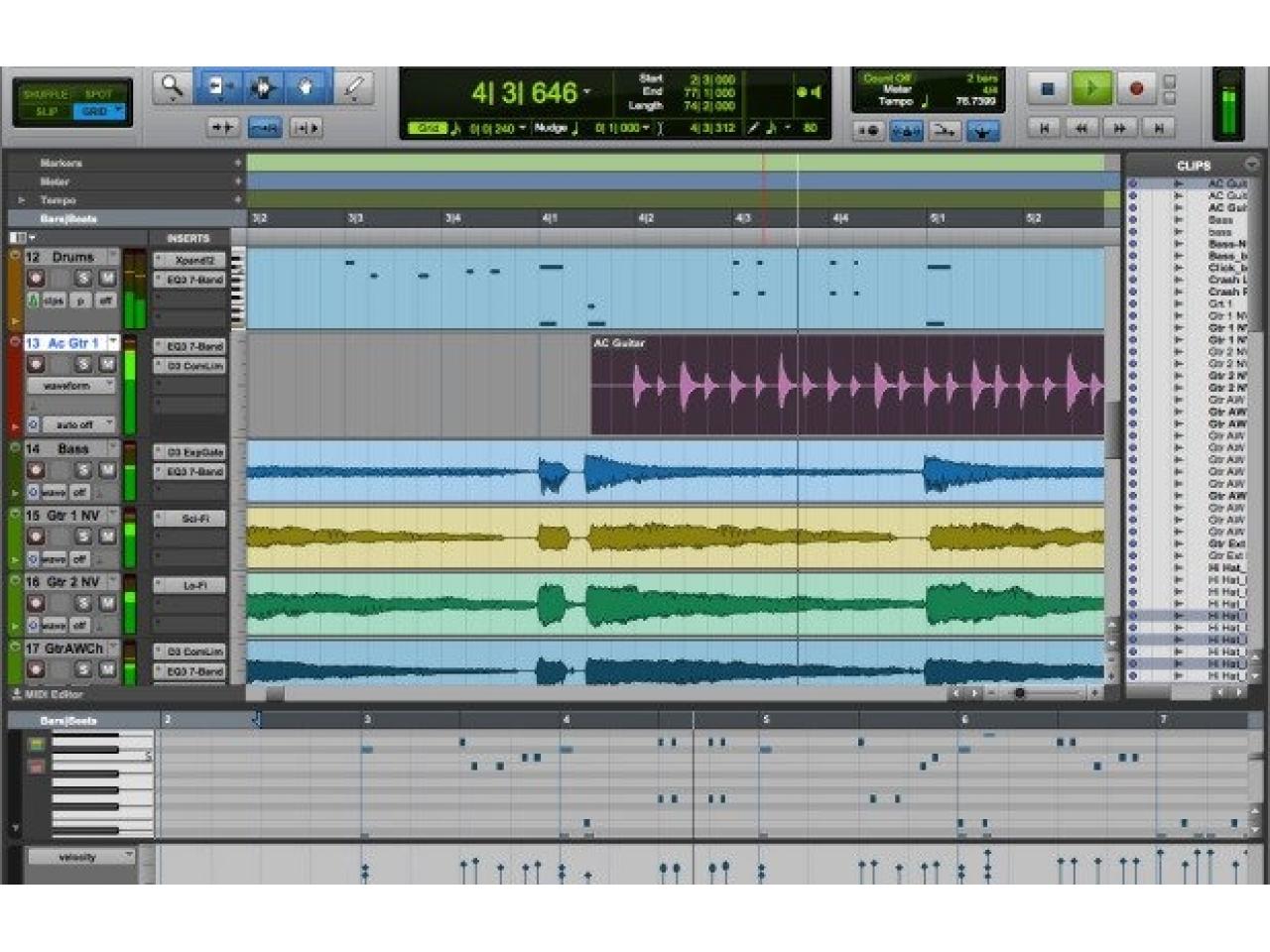The width and height of the screenshot is (1270, 952).
Task: Click the Rewind transport button
Action: point(1081,128)
